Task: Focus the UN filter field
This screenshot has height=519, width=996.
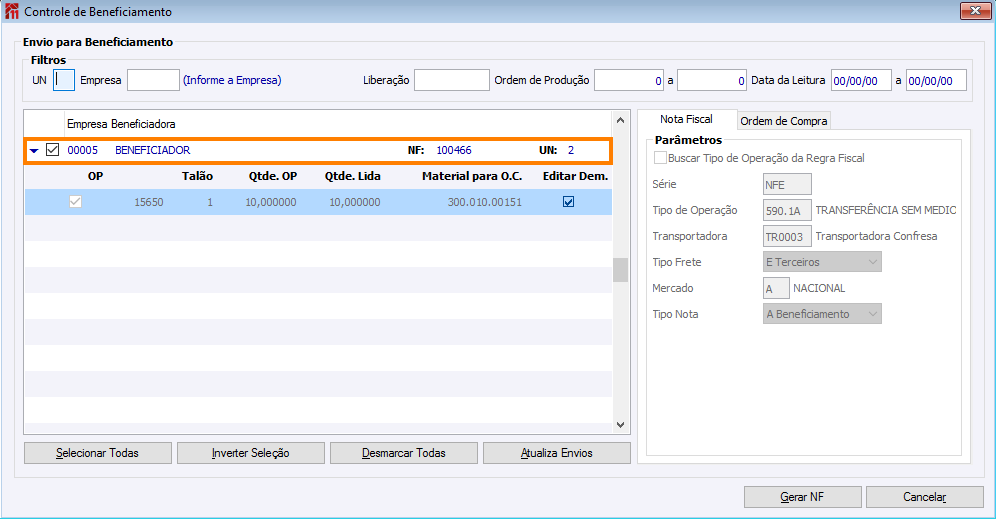Action: pyautogui.click(x=64, y=80)
